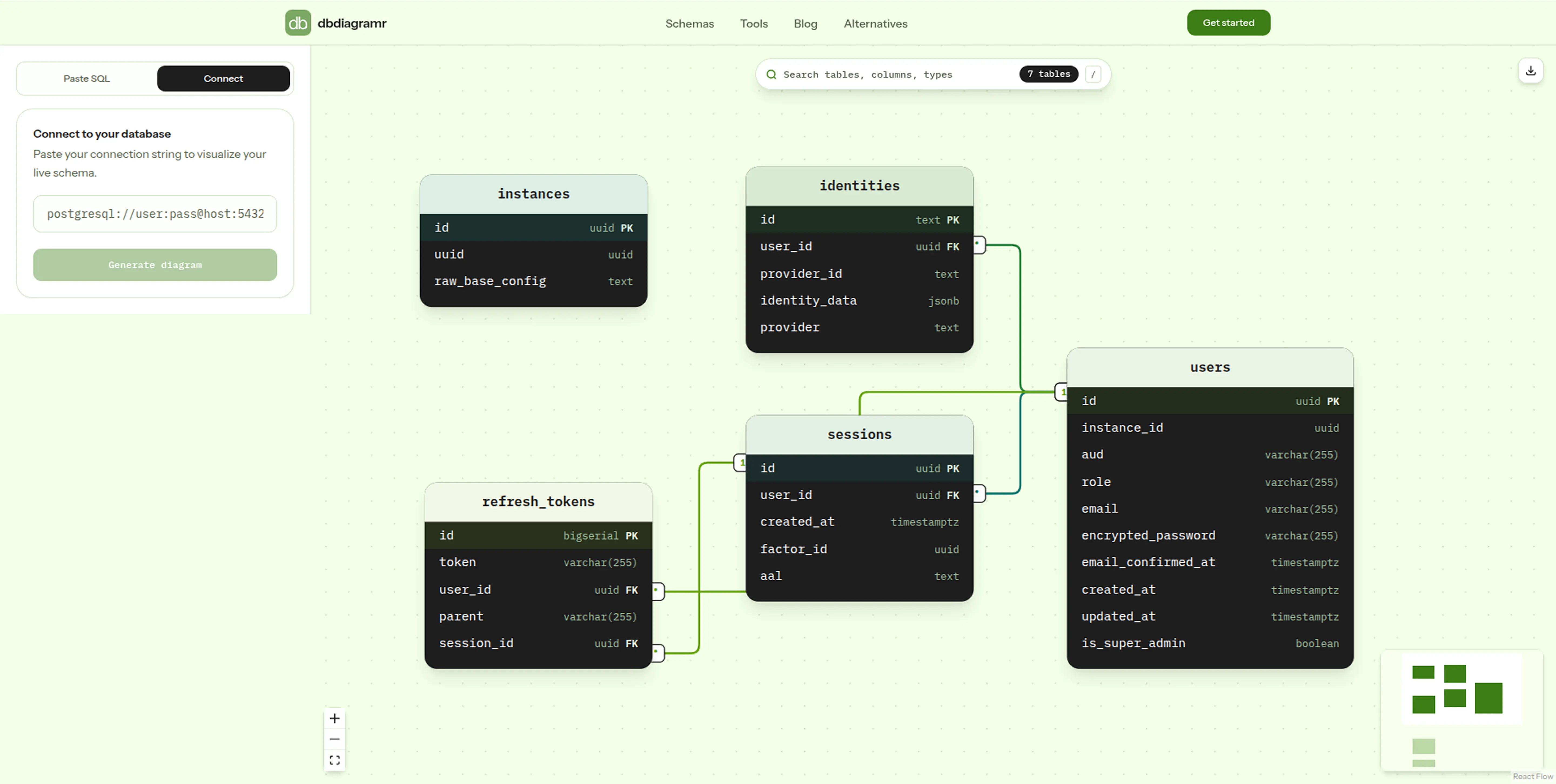Click the 7 tables badge

click(x=1049, y=74)
